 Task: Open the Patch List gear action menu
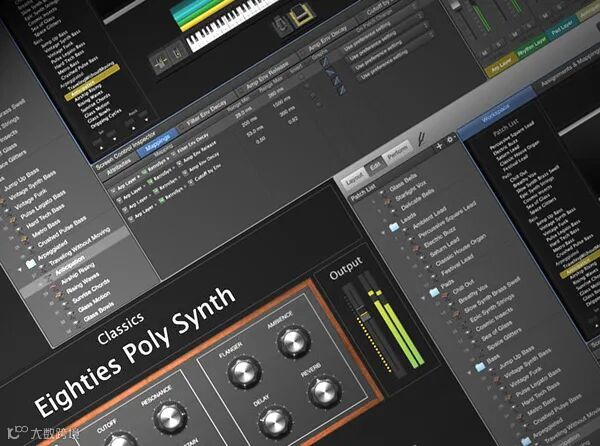[450, 139]
